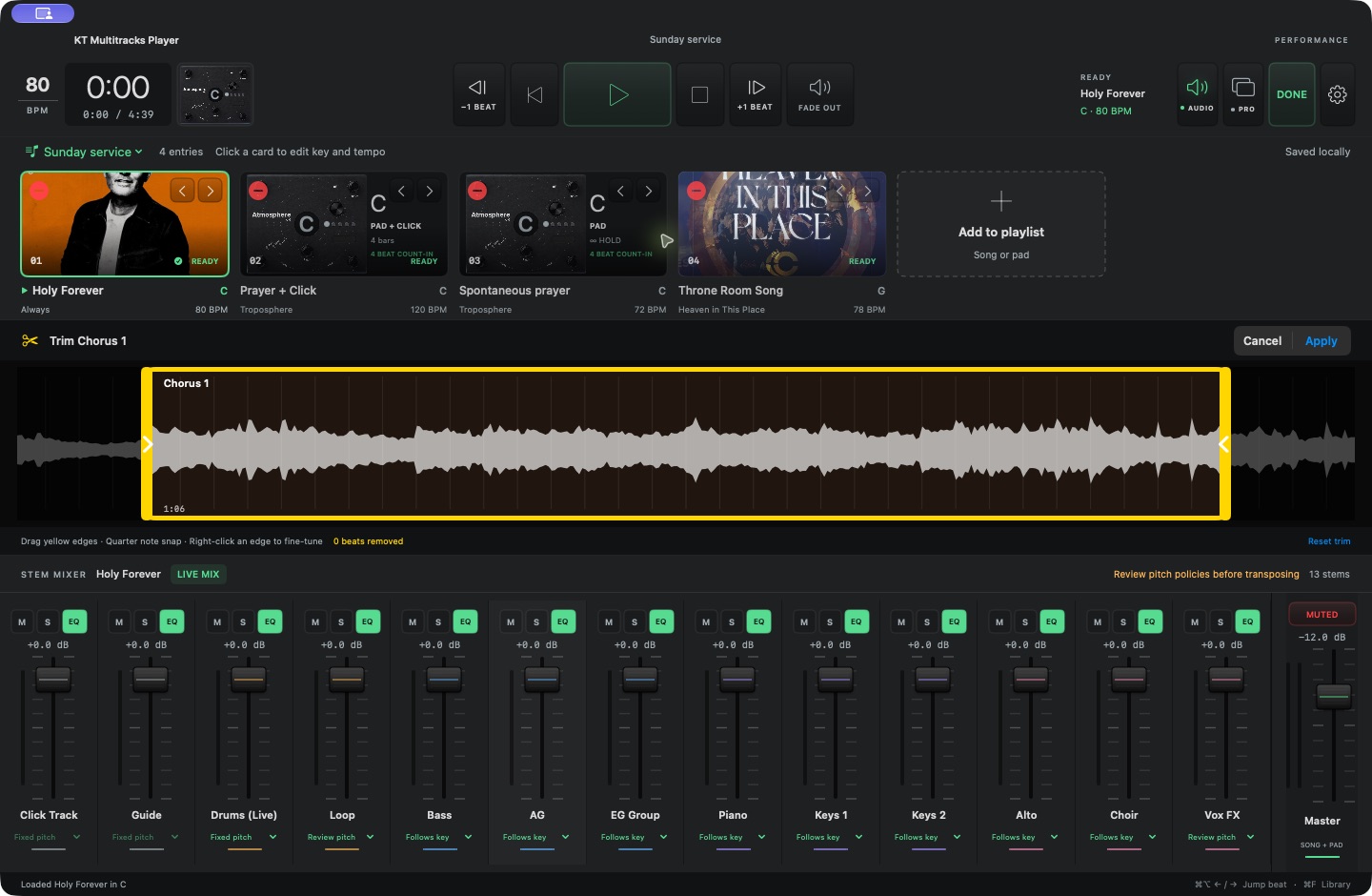Click the LIVE MIX badge

(x=198, y=574)
